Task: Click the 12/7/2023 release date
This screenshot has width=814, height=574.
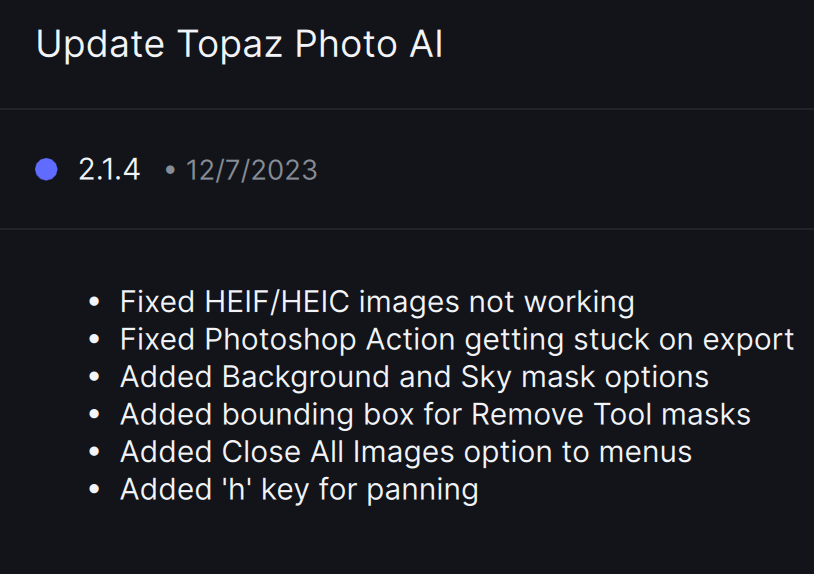Action: coord(251,170)
